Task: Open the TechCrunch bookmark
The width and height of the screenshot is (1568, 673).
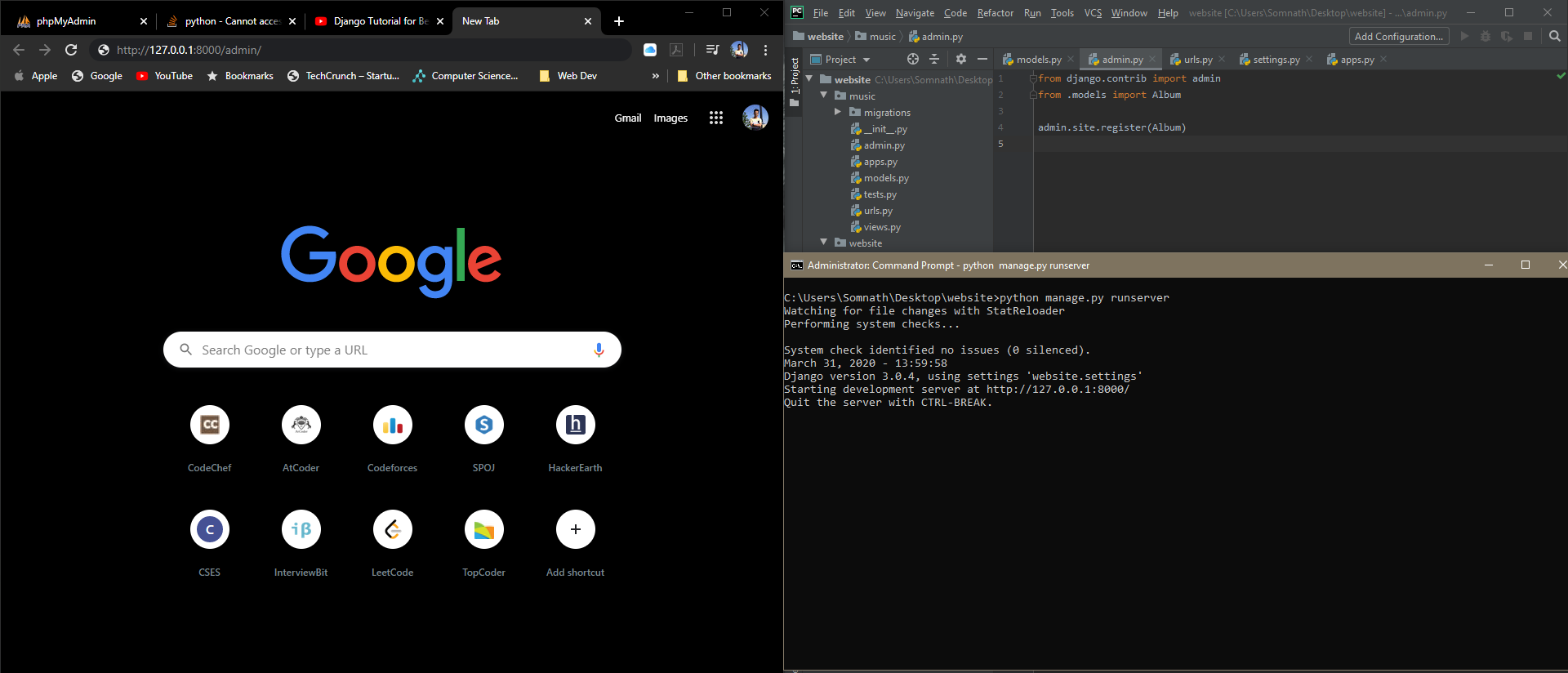Action: (x=343, y=76)
